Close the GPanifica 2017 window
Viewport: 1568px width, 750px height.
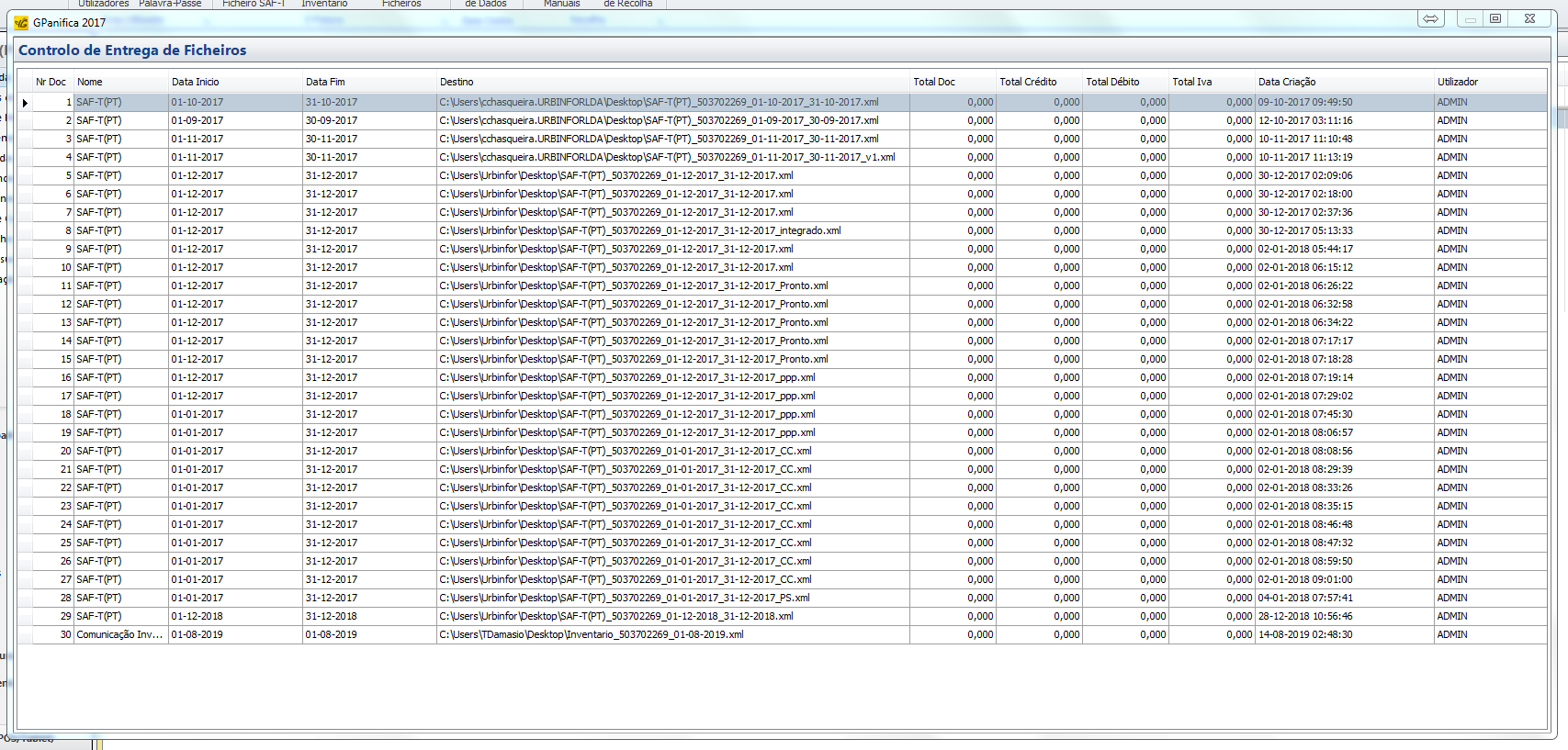(1529, 19)
